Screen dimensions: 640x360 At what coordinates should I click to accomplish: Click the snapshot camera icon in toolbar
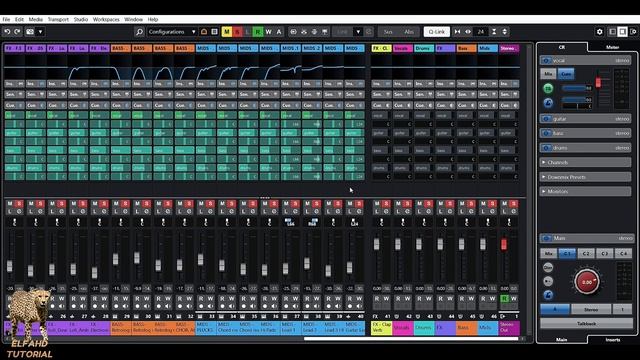pos(30,31)
